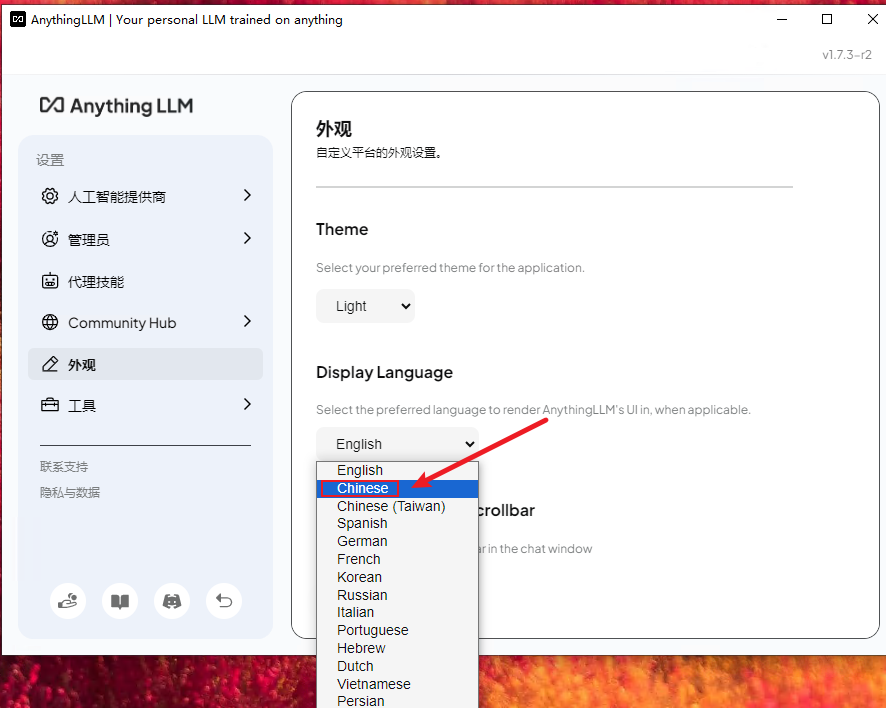Click the back arrow icon button
This screenshot has width=886, height=708.
click(224, 601)
